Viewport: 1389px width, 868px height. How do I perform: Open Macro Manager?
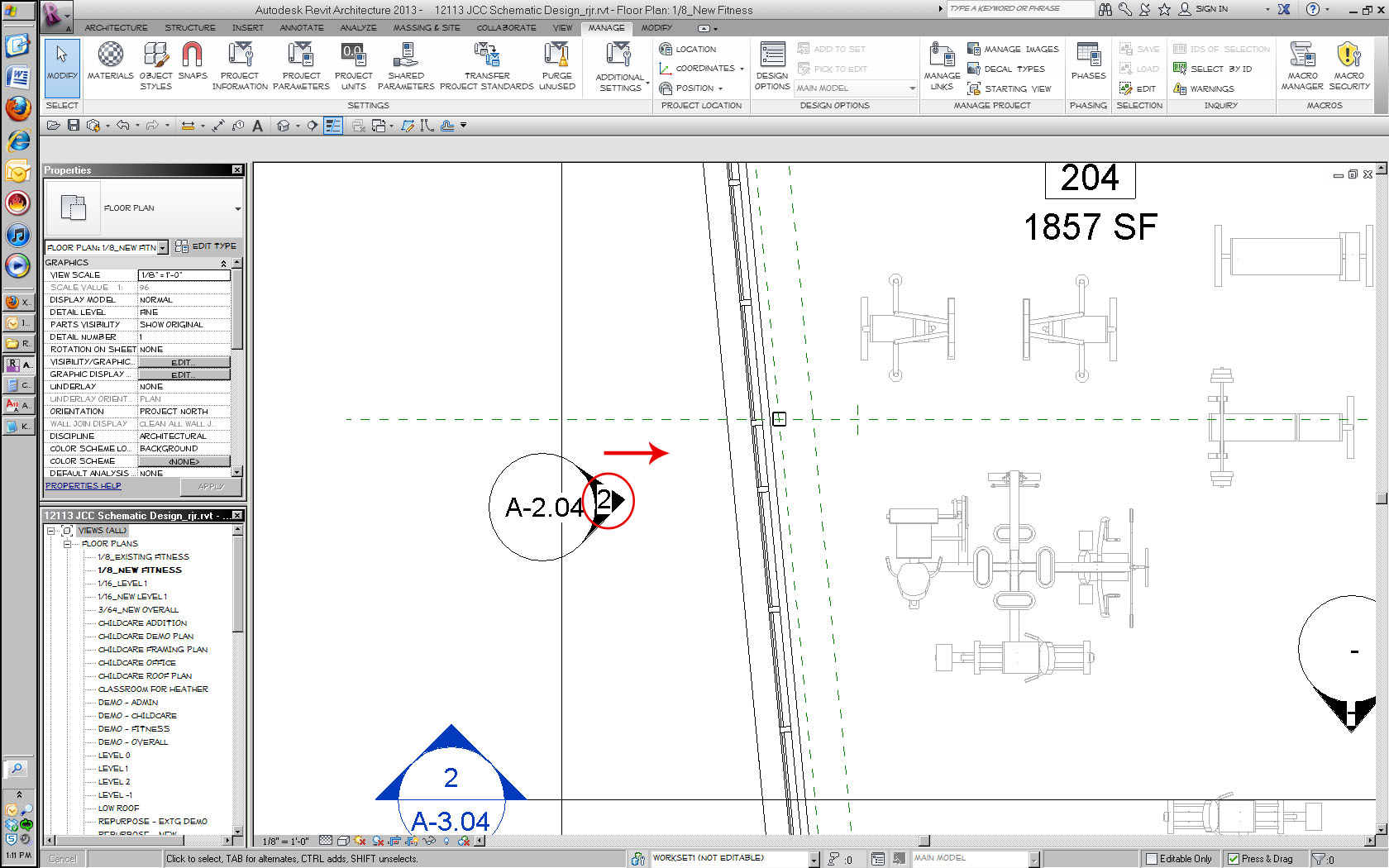[x=1302, y=65]
